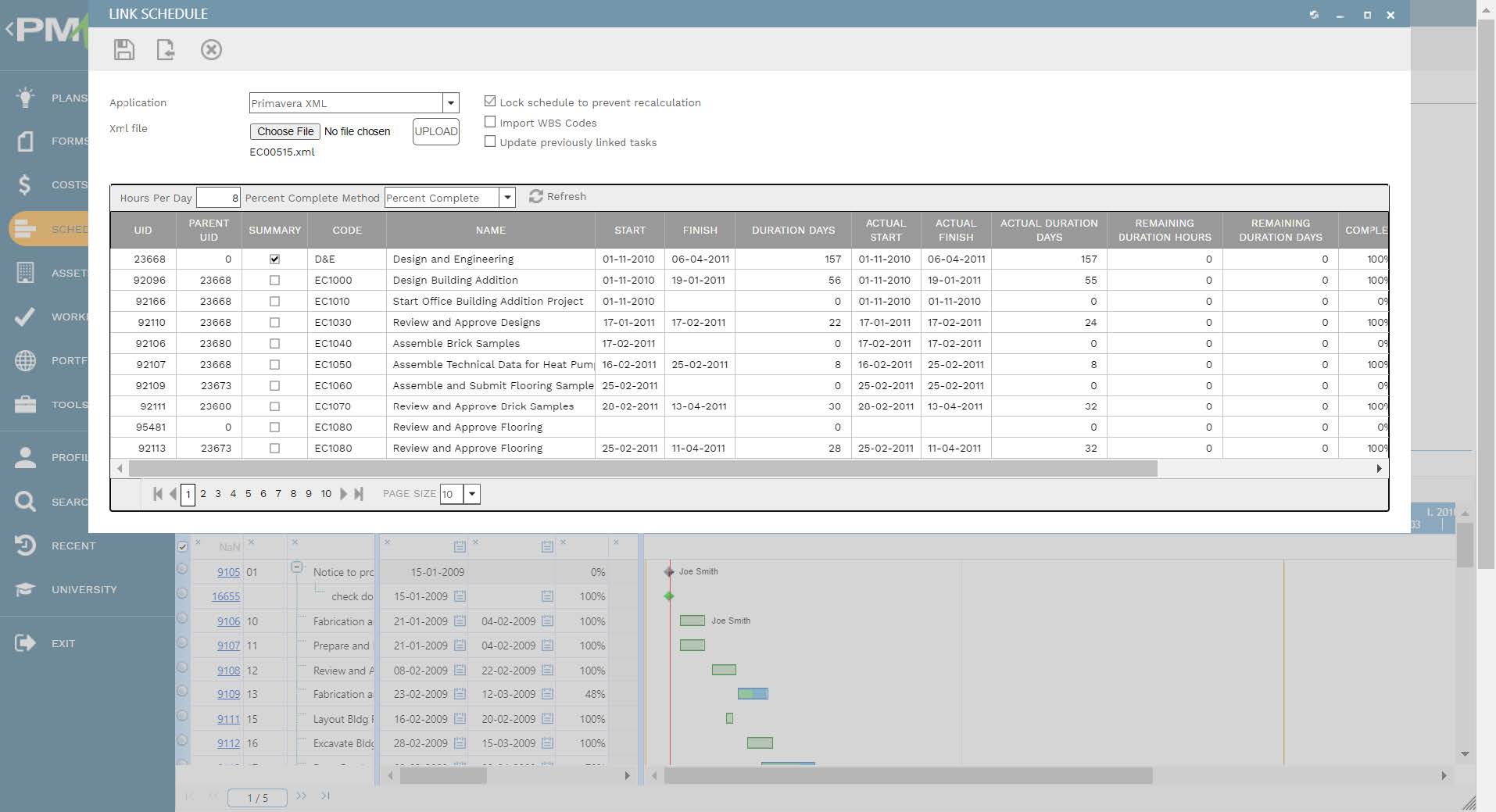
Task: Enable Import WBS Codes checkbox
Action: coord(490,122)
